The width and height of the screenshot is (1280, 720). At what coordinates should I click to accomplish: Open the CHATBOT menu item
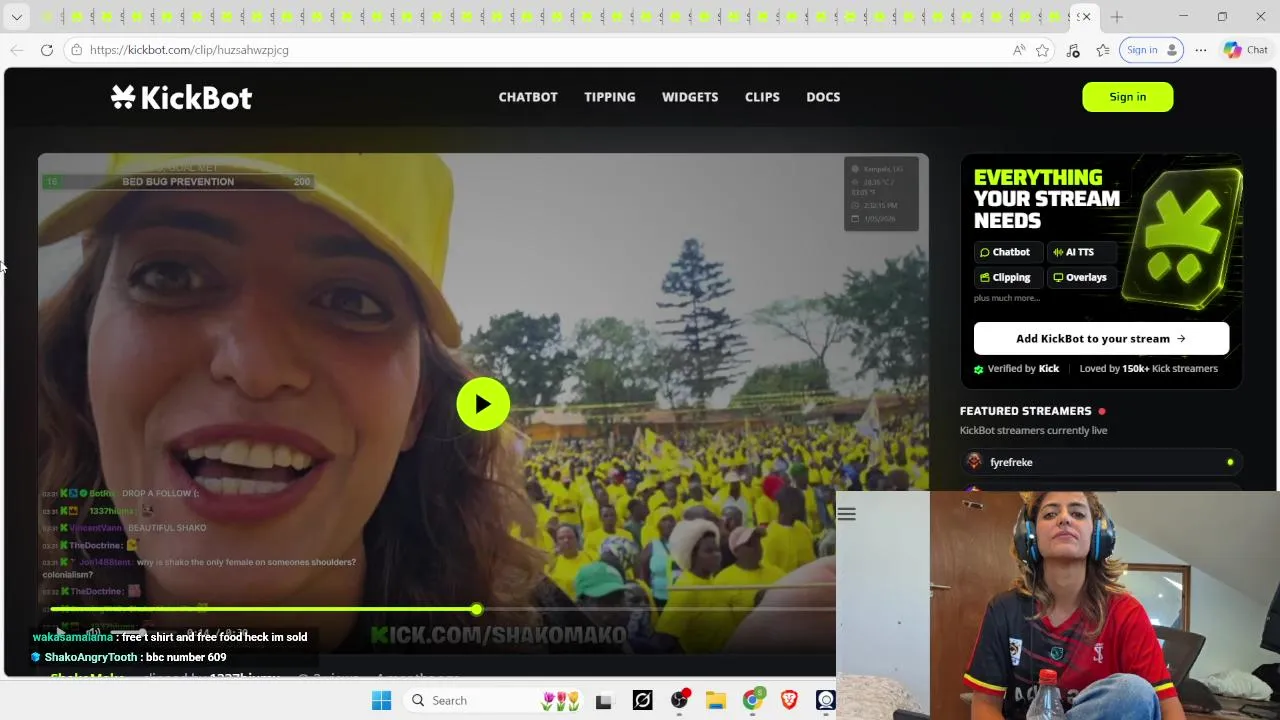[528, 97]
